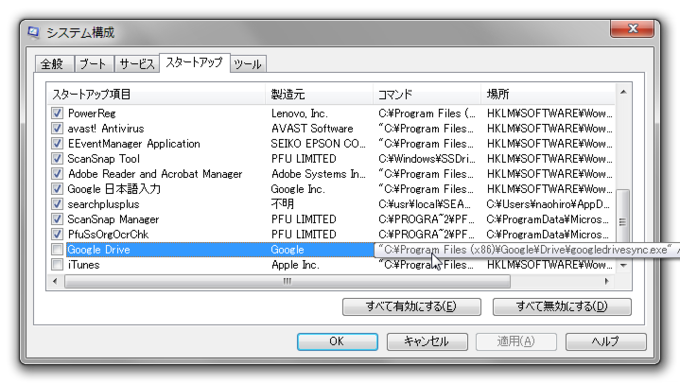Screen dimensions: 680x384
Task: Click the vertical scrollbar thumb
Action: [x=623, y=222]
